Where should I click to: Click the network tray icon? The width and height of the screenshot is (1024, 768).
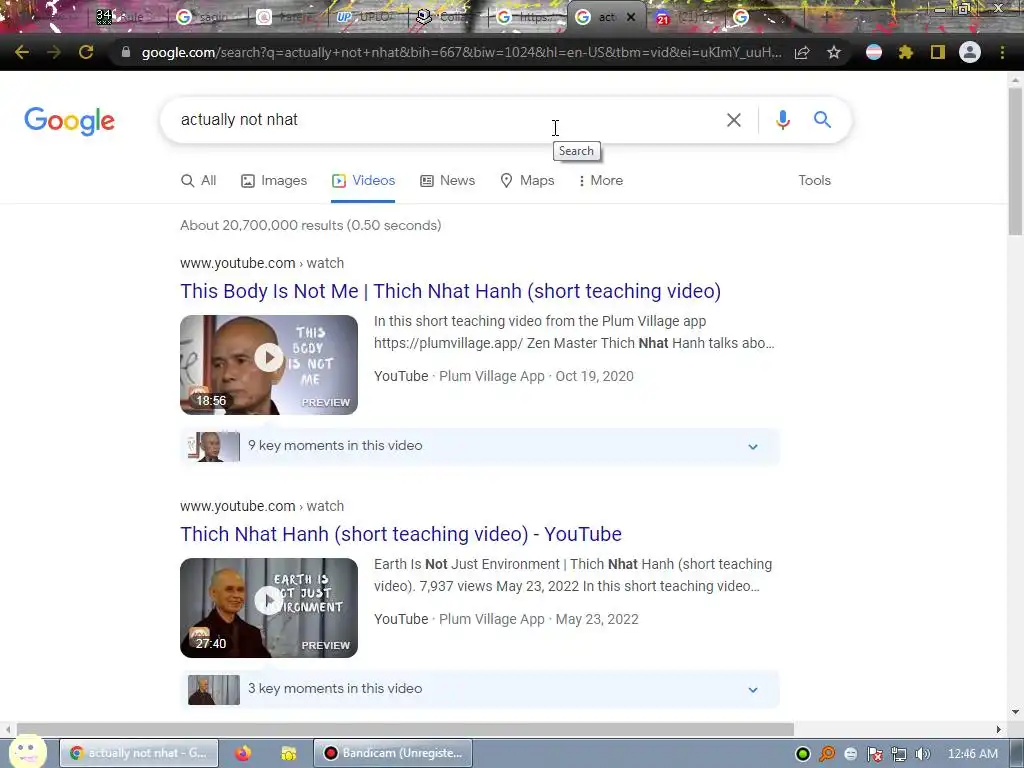tap(899, 754)
